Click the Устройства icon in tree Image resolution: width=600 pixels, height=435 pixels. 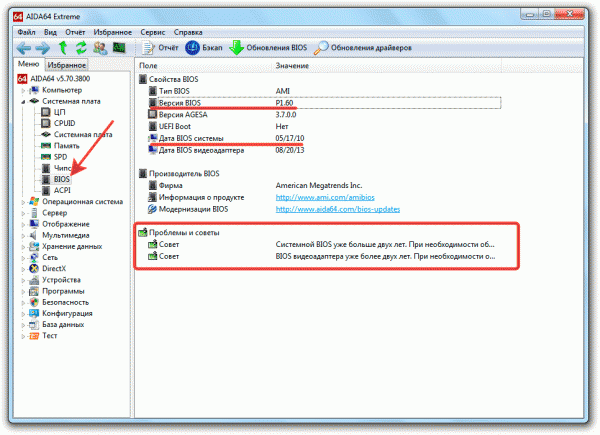click(x=34, y=280)
